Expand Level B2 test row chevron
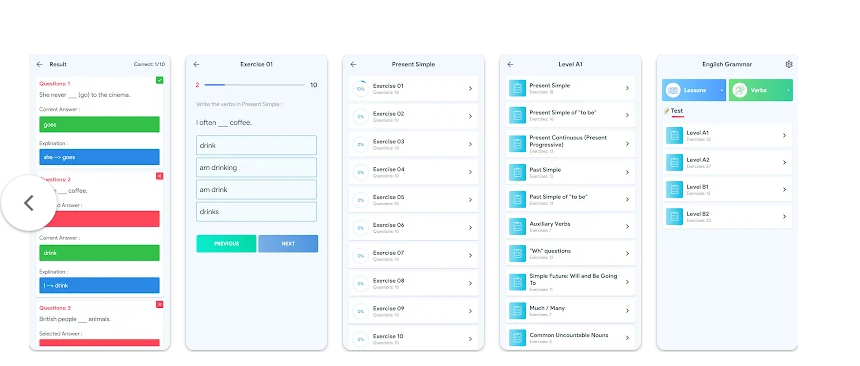 click(x=784, y=216)
